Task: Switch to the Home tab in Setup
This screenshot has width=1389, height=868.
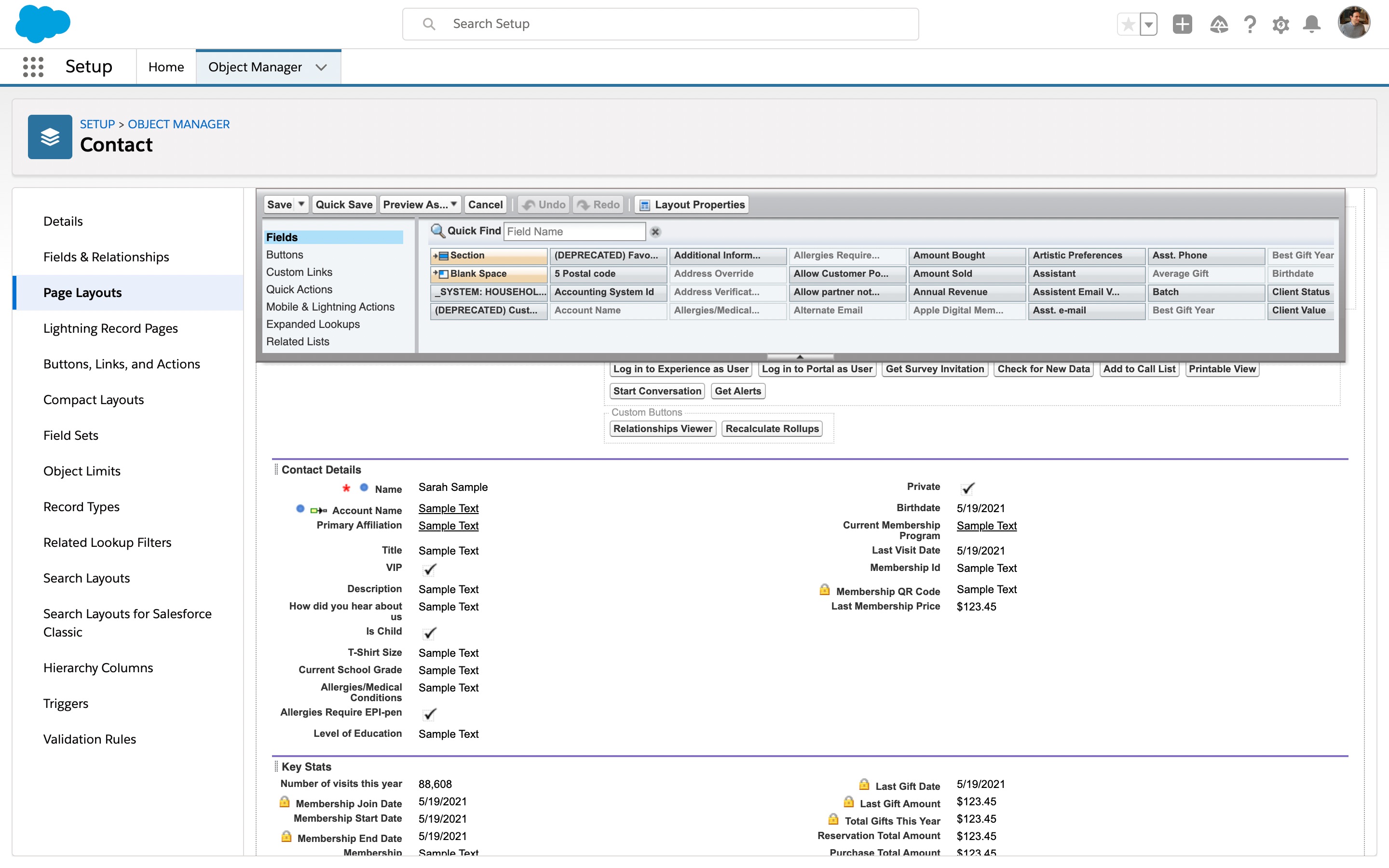Action: click(x=165, y=67)
